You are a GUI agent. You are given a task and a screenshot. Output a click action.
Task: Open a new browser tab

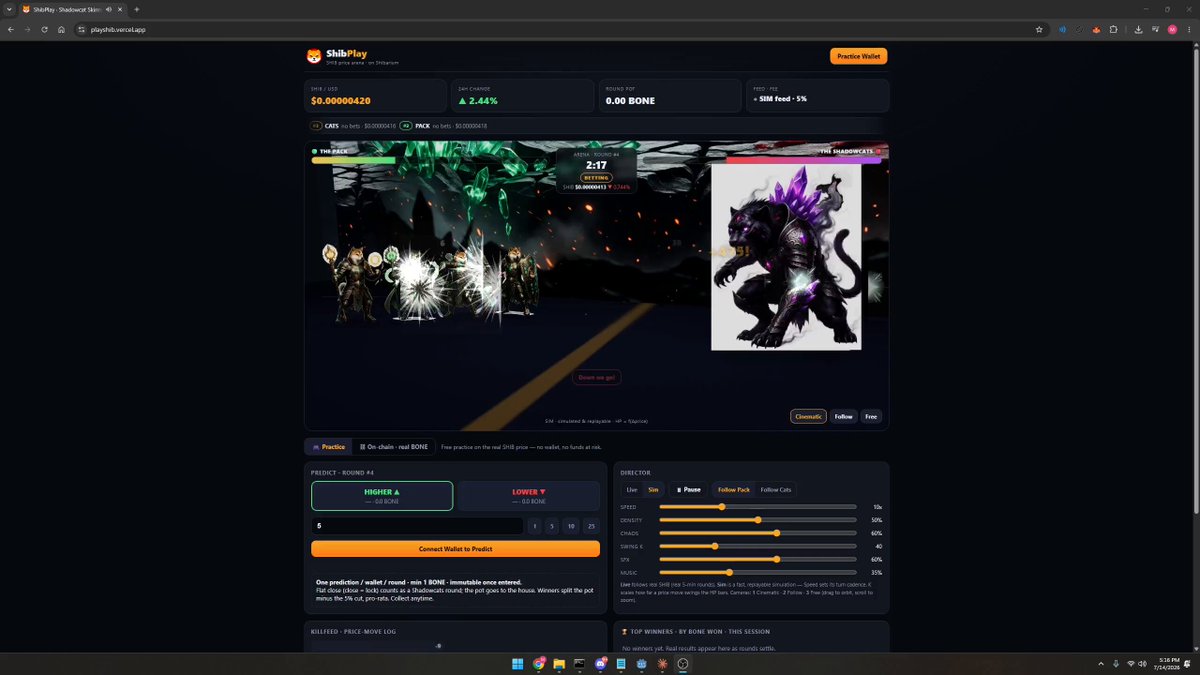[136, 9]
